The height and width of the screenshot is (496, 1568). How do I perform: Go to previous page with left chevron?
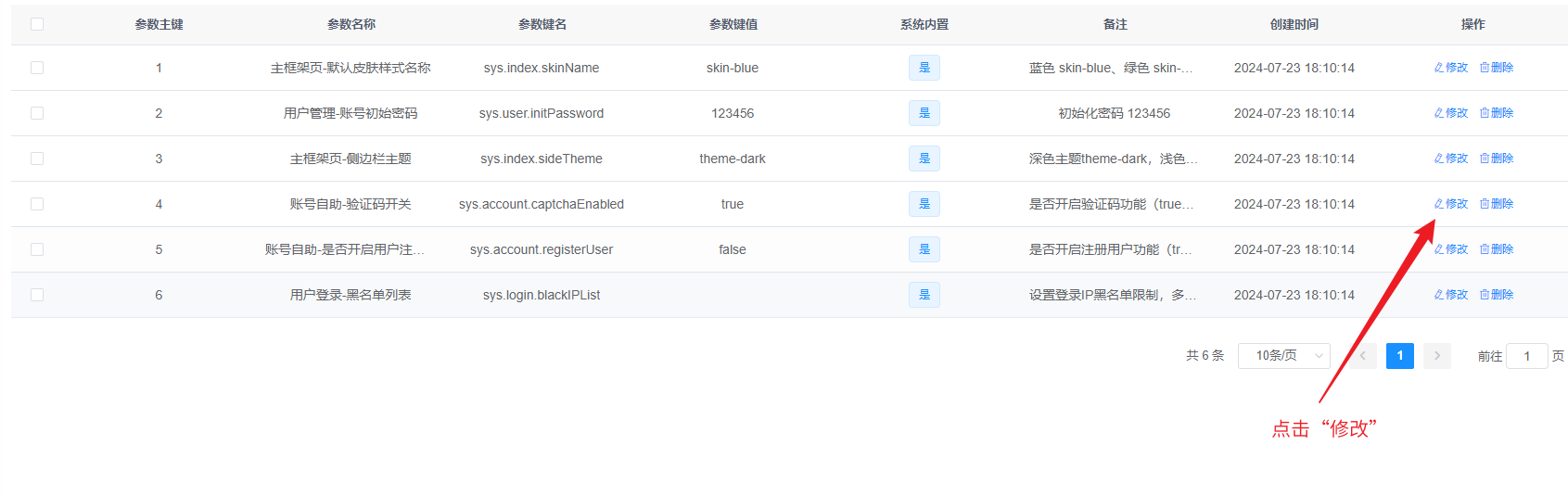pyautogui.click(x=1363, y=356)
